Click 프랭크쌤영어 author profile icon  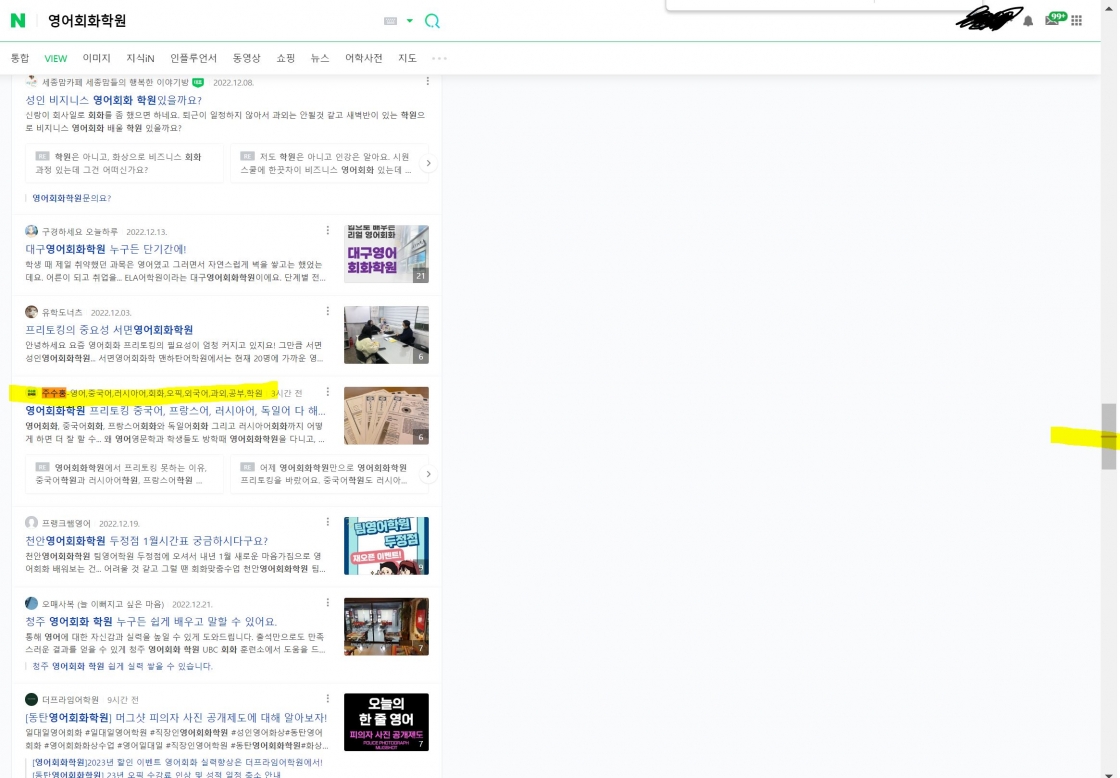[32, 523]
